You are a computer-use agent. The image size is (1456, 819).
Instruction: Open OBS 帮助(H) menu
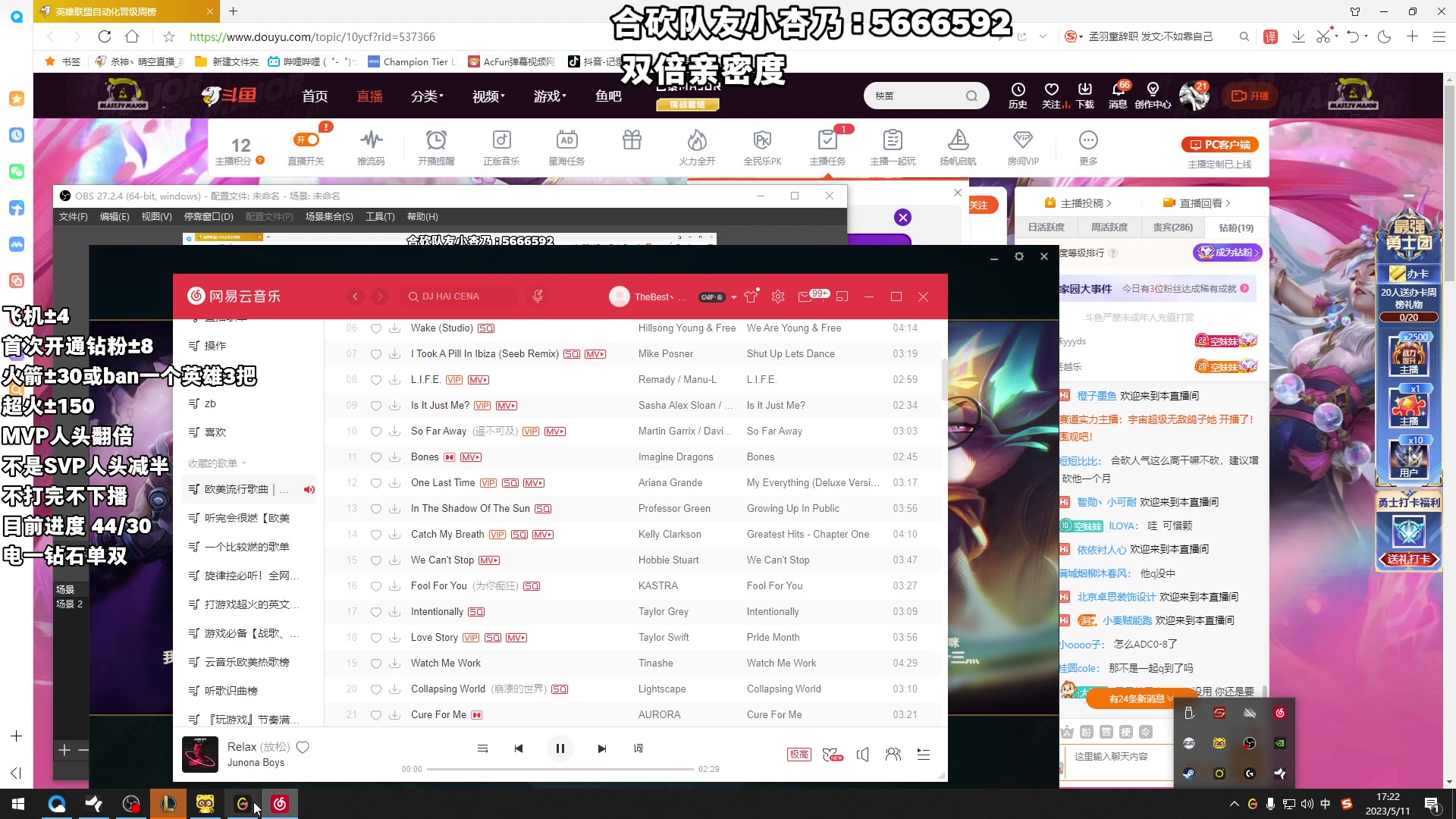pyautogui.click(x=422, y=217)
